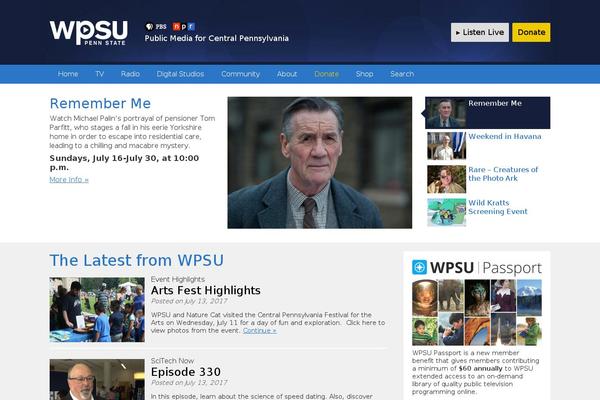Click the PBS logo icon

point(156,26)
